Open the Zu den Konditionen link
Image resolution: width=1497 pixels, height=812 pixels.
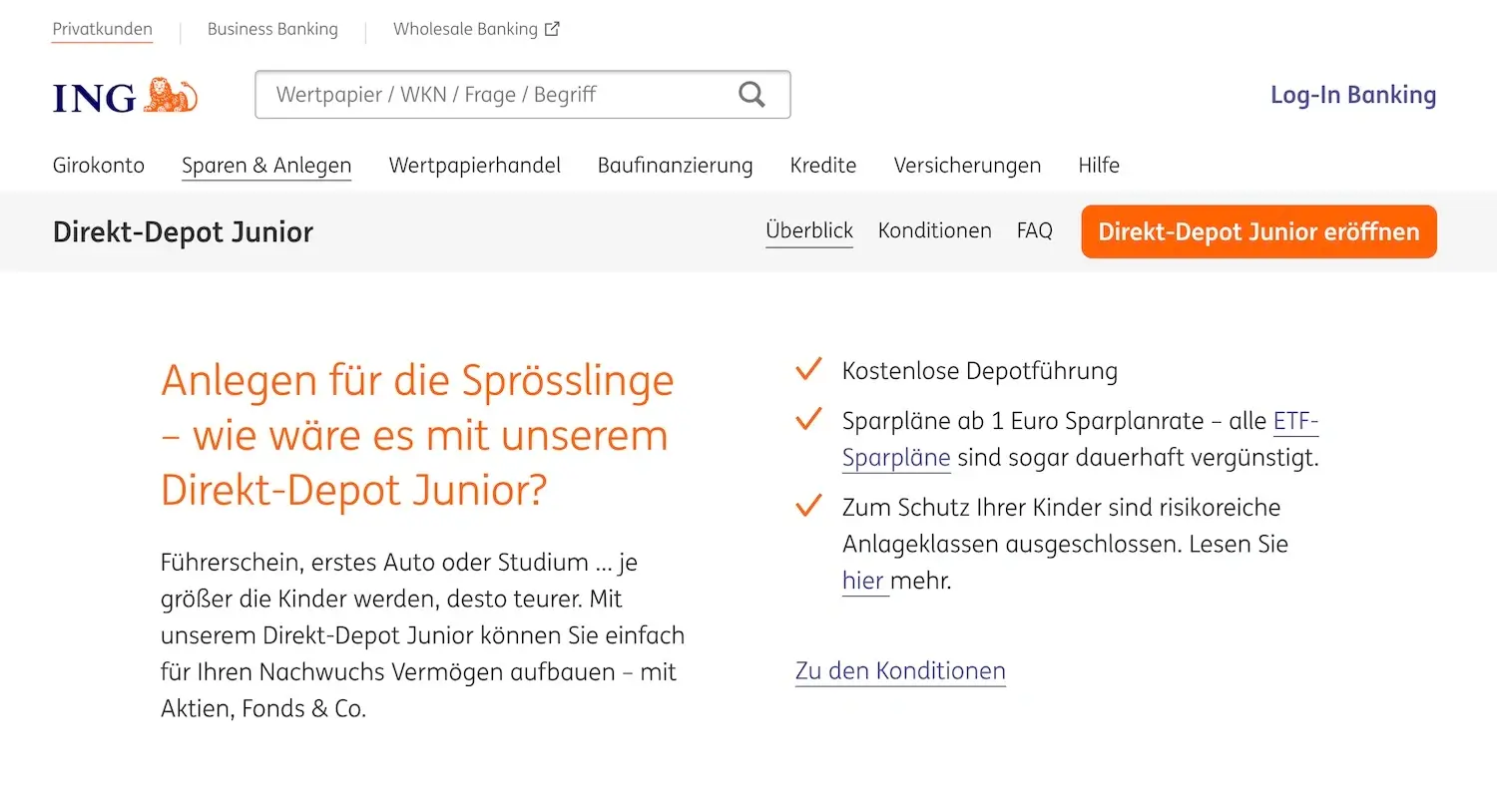click(900, 671)
